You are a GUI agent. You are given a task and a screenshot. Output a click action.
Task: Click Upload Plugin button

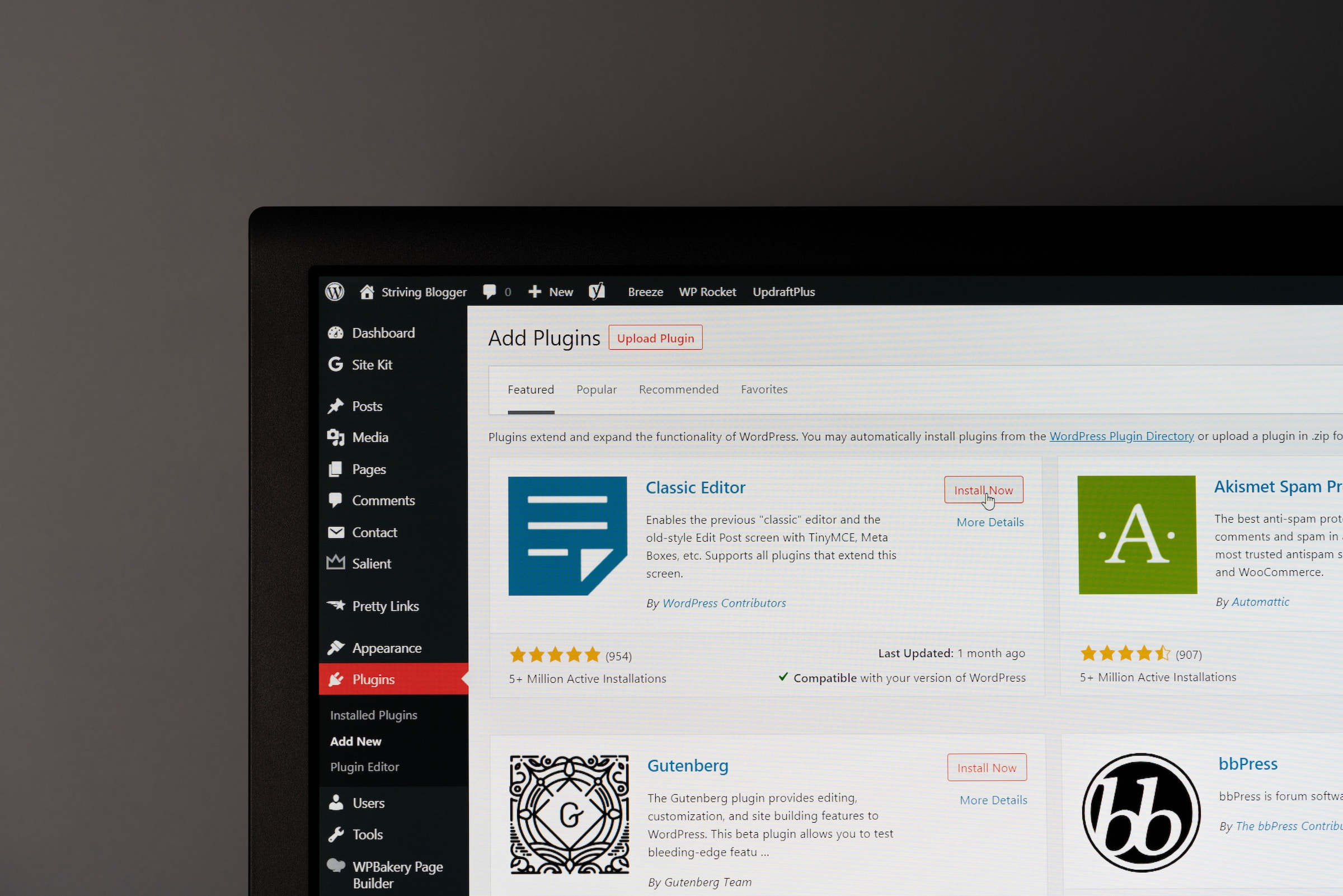pos(656,338)
